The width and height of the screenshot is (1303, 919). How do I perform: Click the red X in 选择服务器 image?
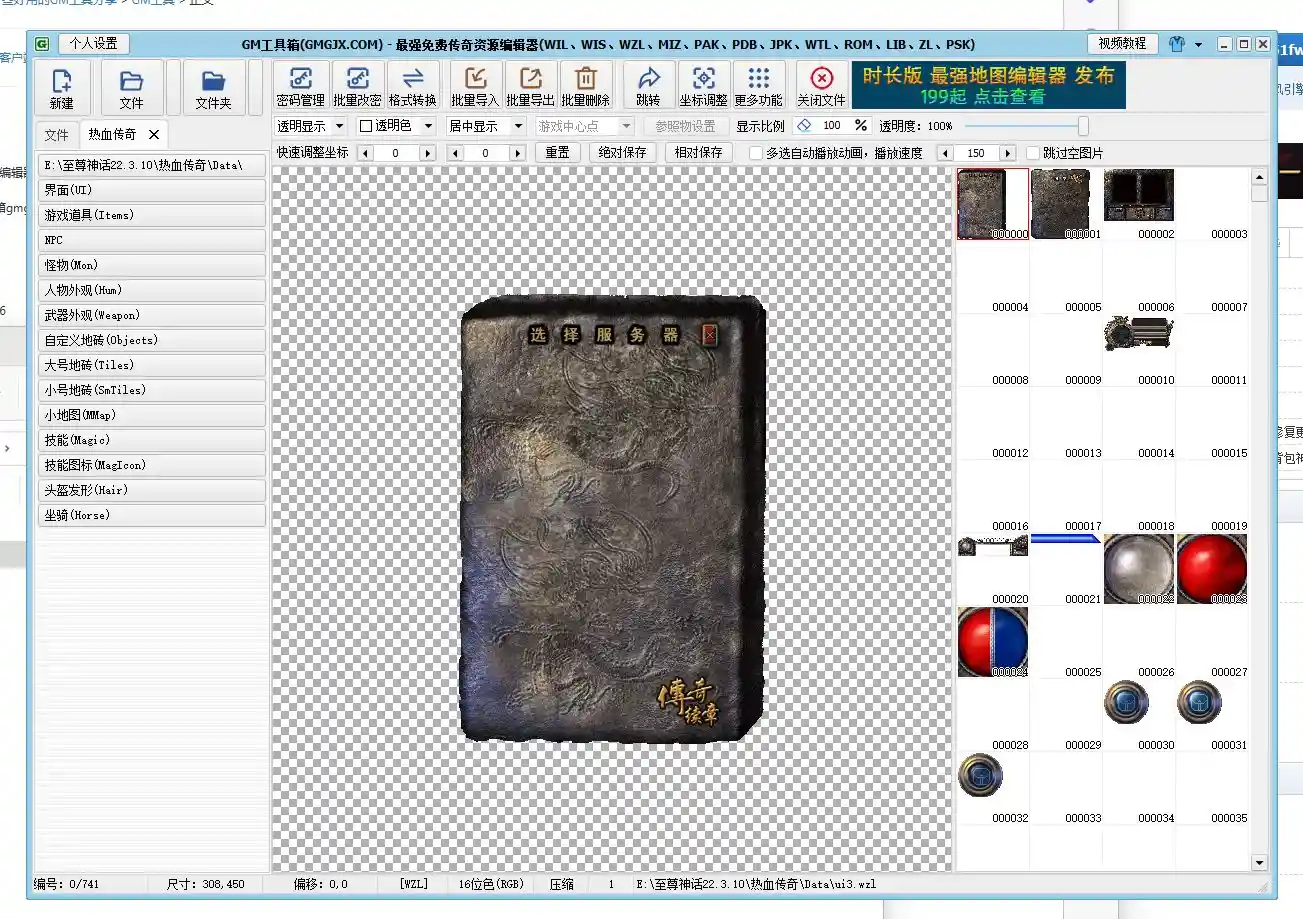click(710, 335)
